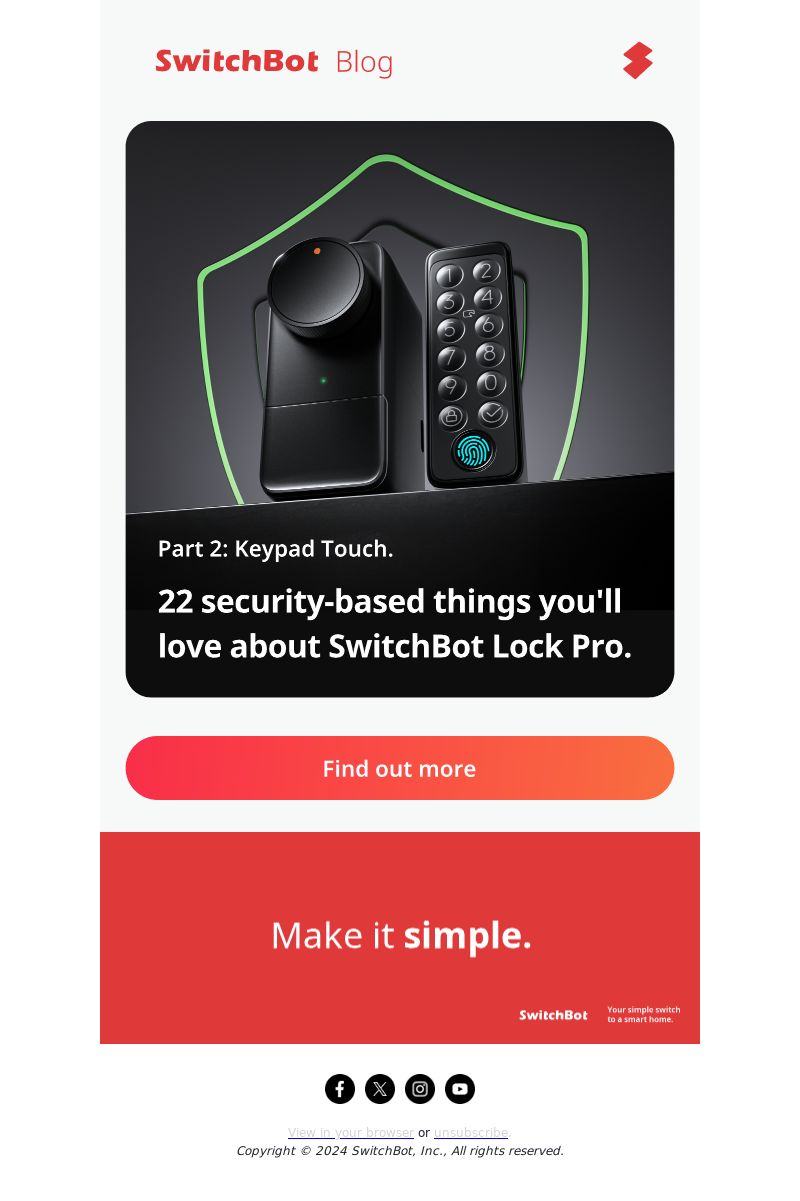Click the fingerprint sensor on the keypad image
Viewport: 800px width, 1201px height.
point(472,452)
